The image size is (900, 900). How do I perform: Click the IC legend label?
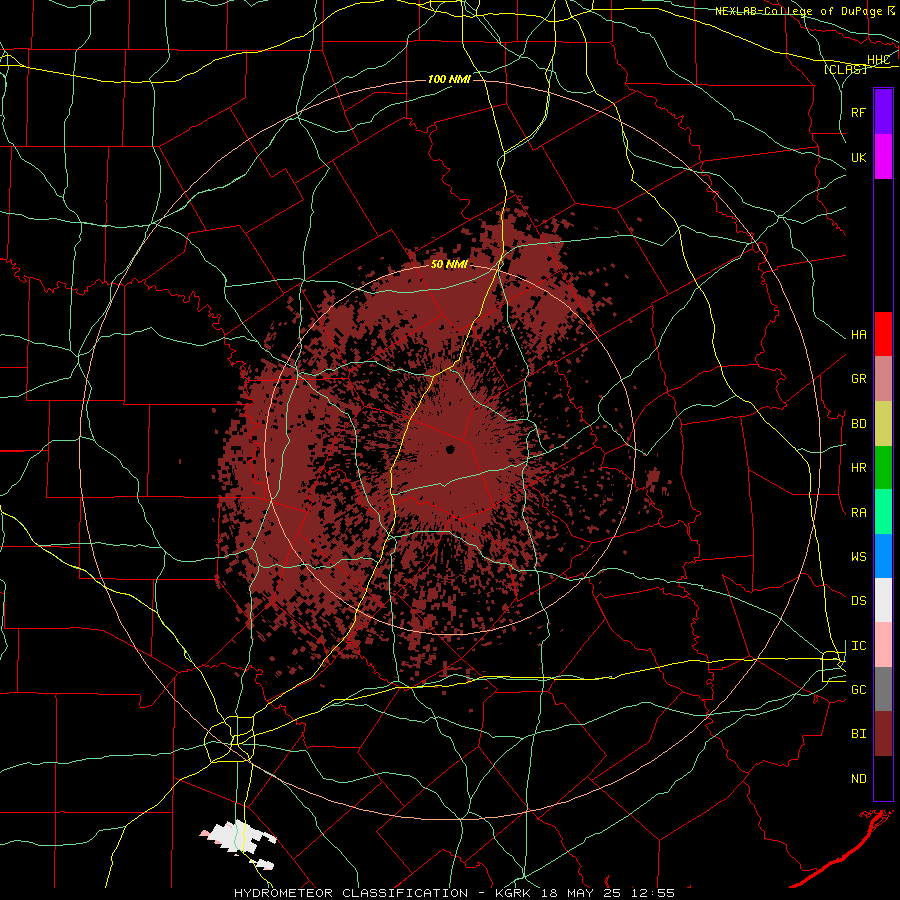click(x=858, y=646)
